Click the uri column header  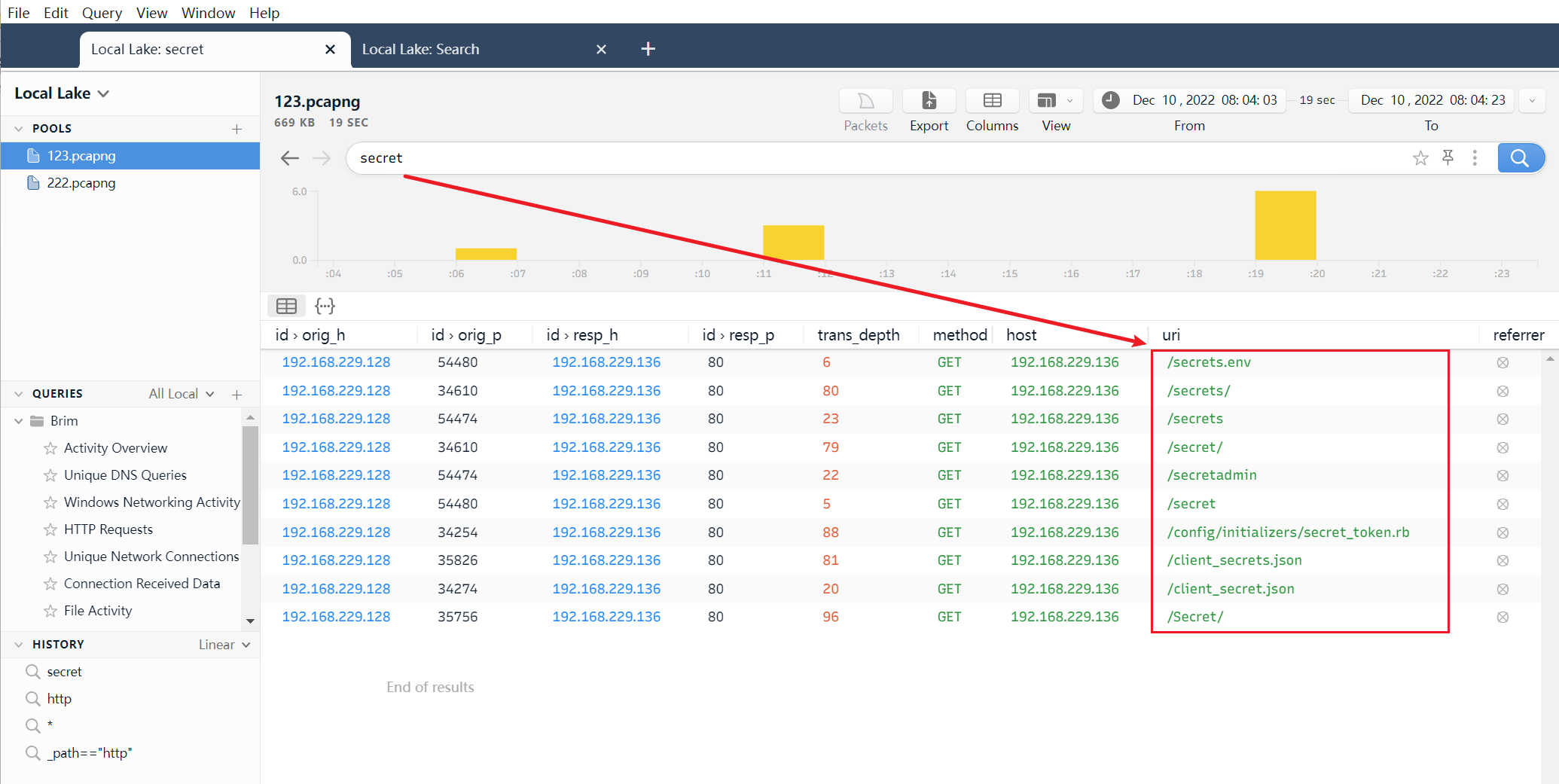pos(1171,335)
